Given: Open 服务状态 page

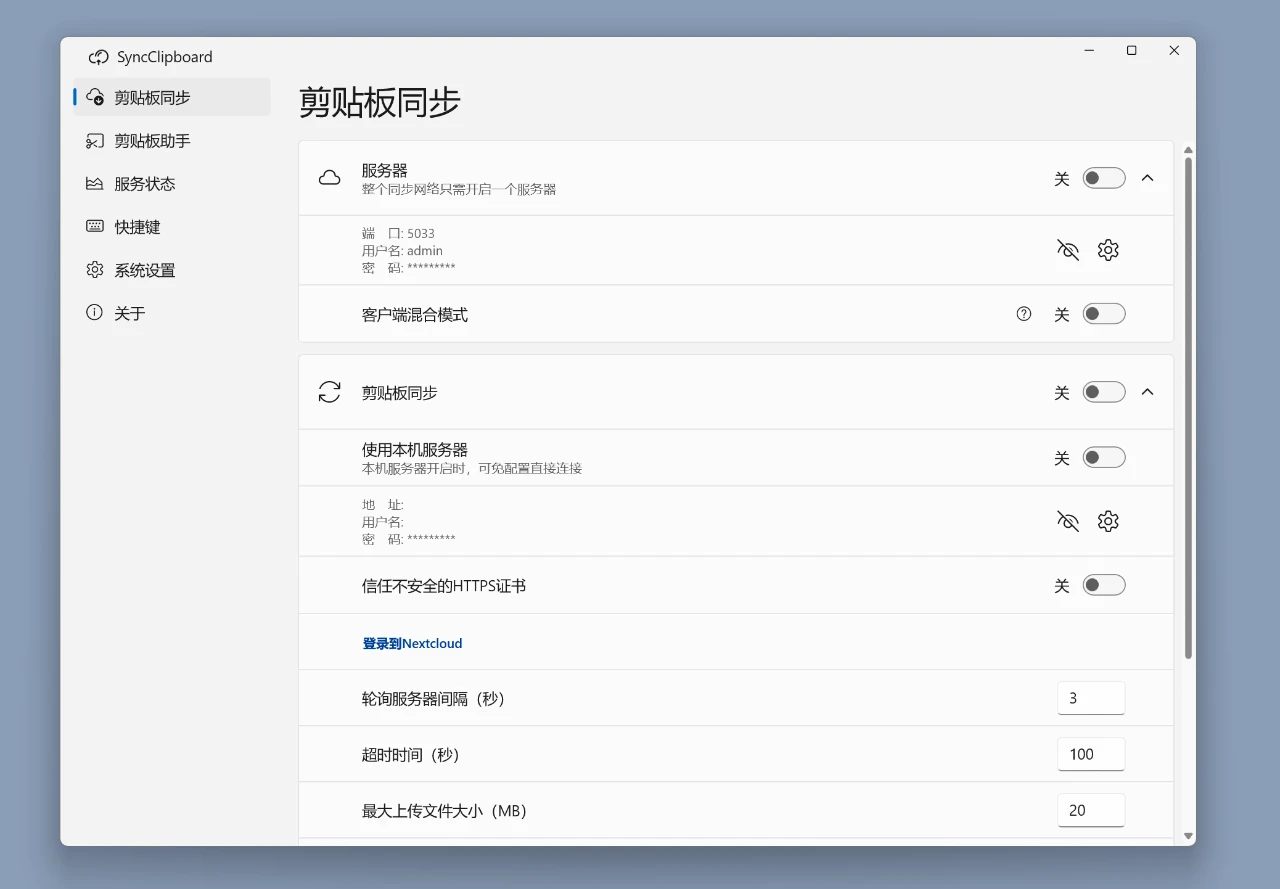Looking at the screenshot, I should click(x=172, y=184).
